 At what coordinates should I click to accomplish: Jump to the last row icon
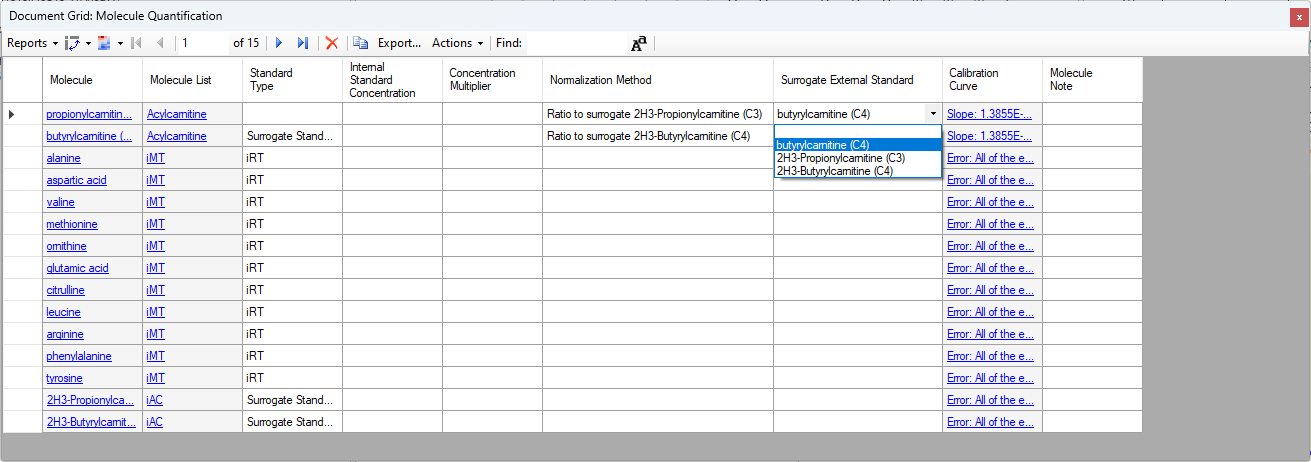pos(302,43)
